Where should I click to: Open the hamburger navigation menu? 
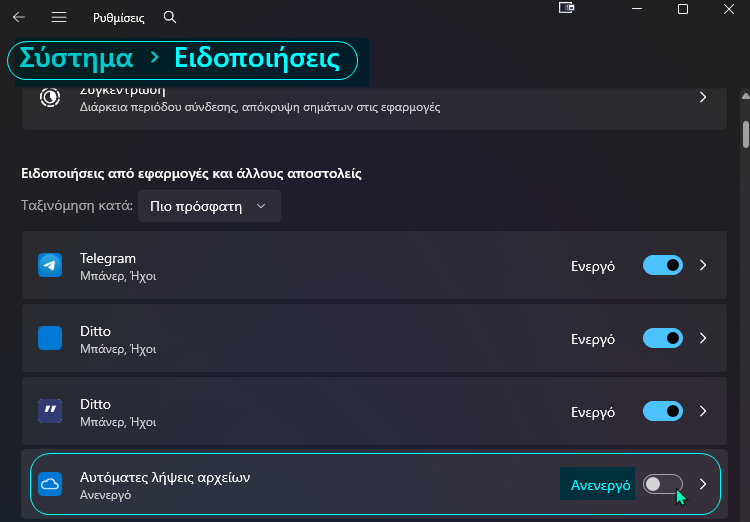pyautogui.click(x=59, y=17)
